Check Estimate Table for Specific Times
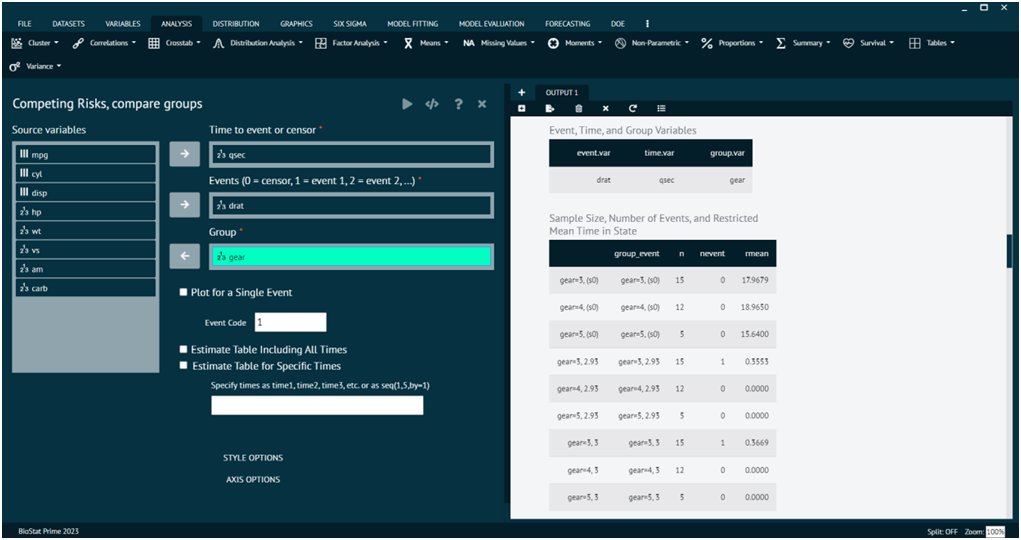Screen dimensions: 1021x540 tap(183, 366)
